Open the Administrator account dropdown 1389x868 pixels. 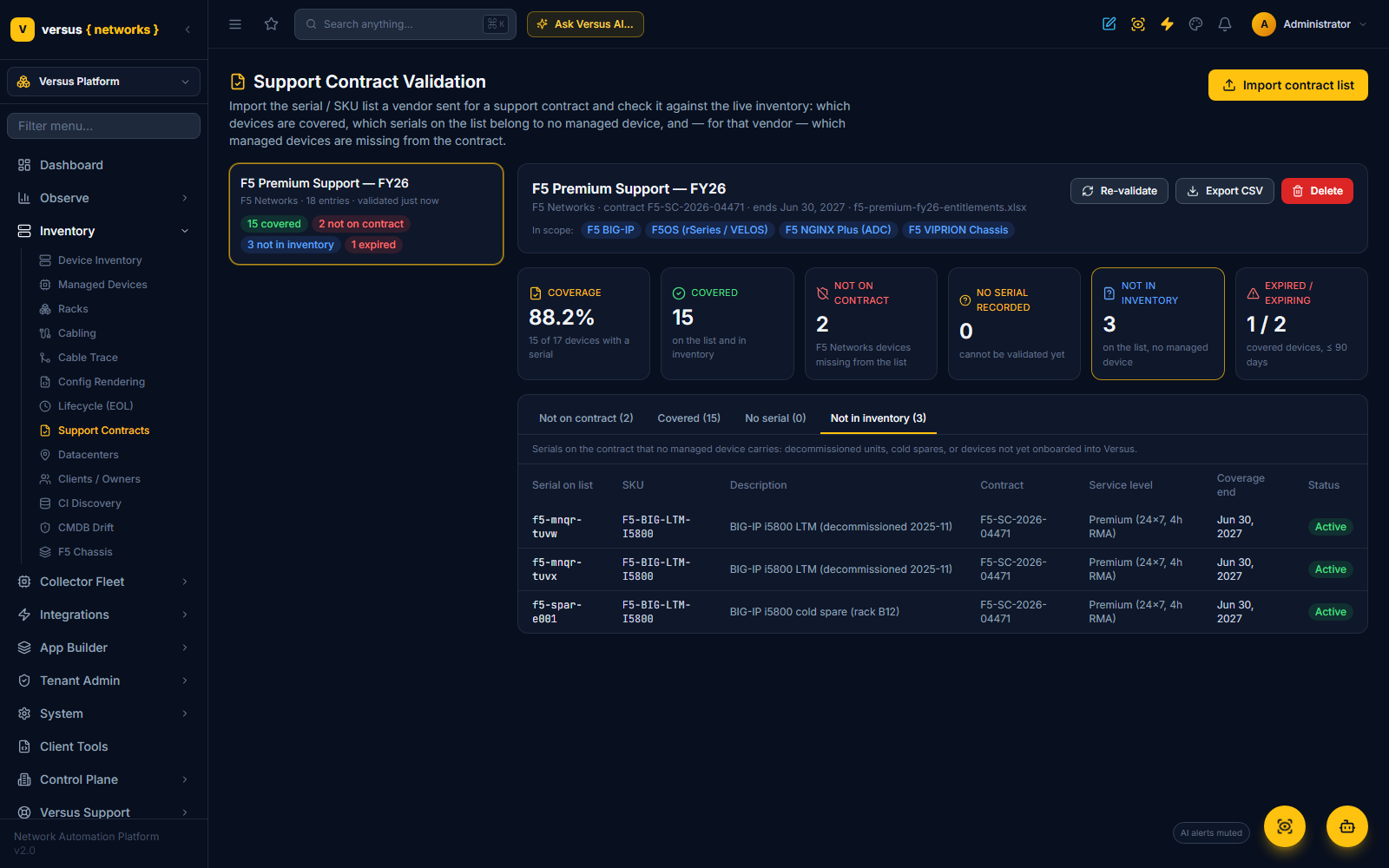(1309, 24)
